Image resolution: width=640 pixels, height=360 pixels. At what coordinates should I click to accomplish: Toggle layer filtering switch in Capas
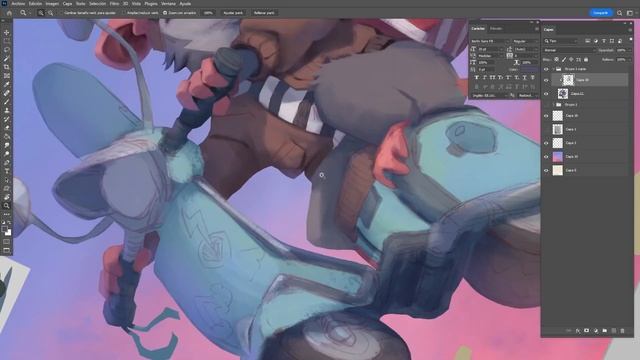click(630, 39)
